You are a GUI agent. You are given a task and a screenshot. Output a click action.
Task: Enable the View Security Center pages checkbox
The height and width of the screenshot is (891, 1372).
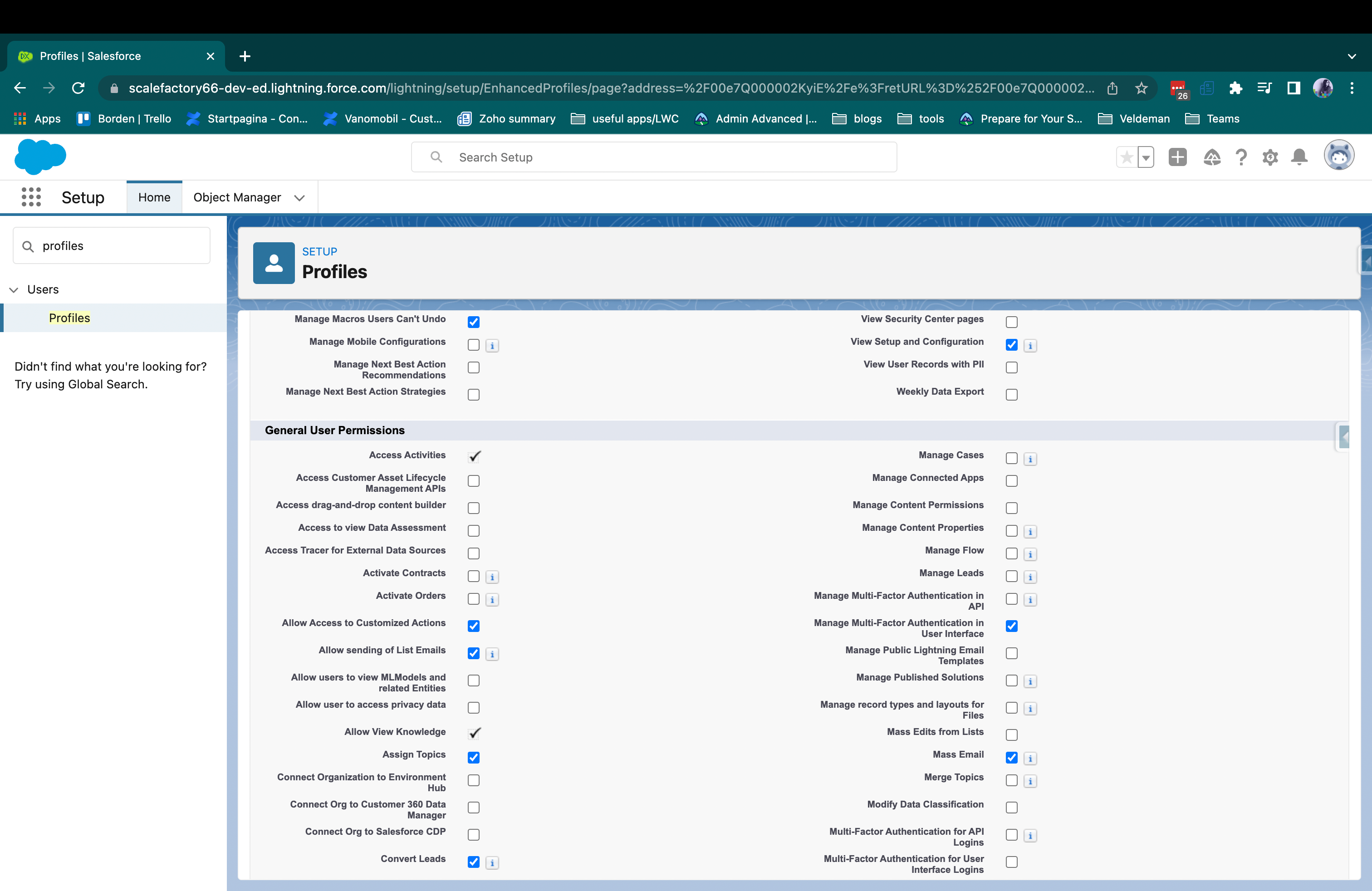pyautogui.click(x=1011, y=322)
